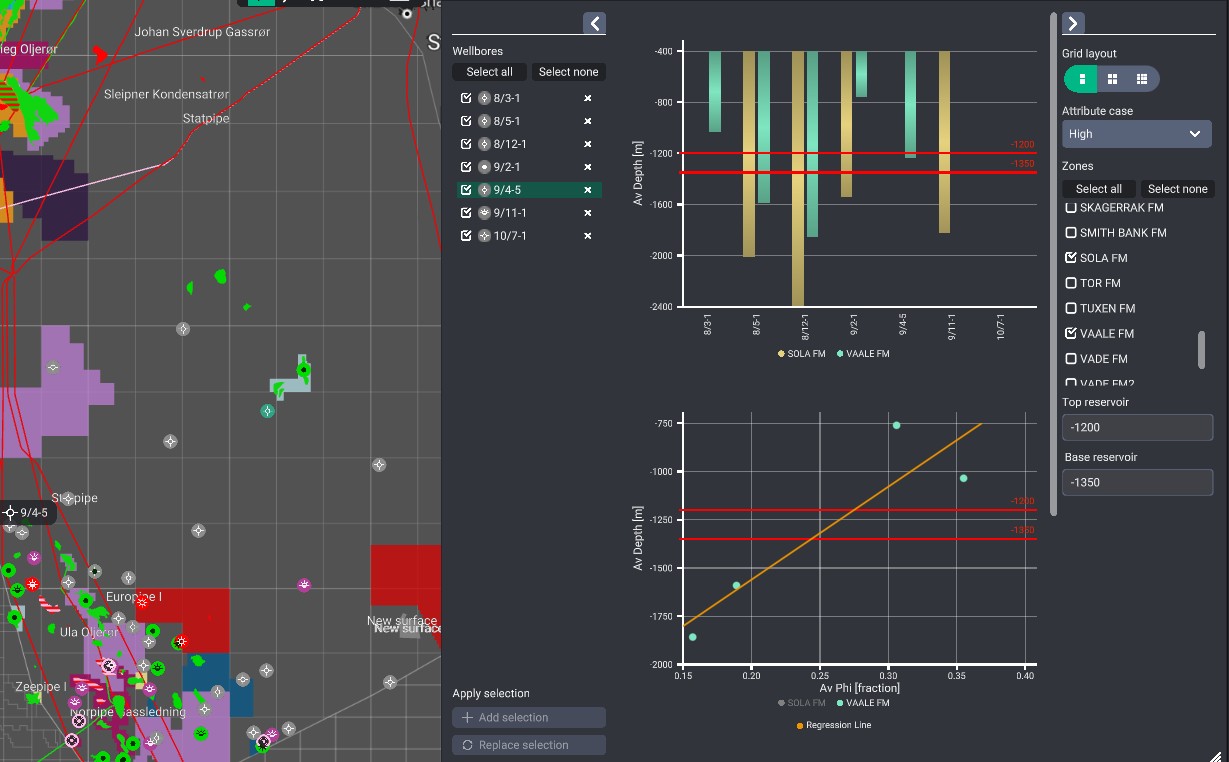This screenshot has height=762, width=1229.
Task: Toggle SOLA FM series in bar chart legend
Action: pyautogui.click(x=802, y=354)
